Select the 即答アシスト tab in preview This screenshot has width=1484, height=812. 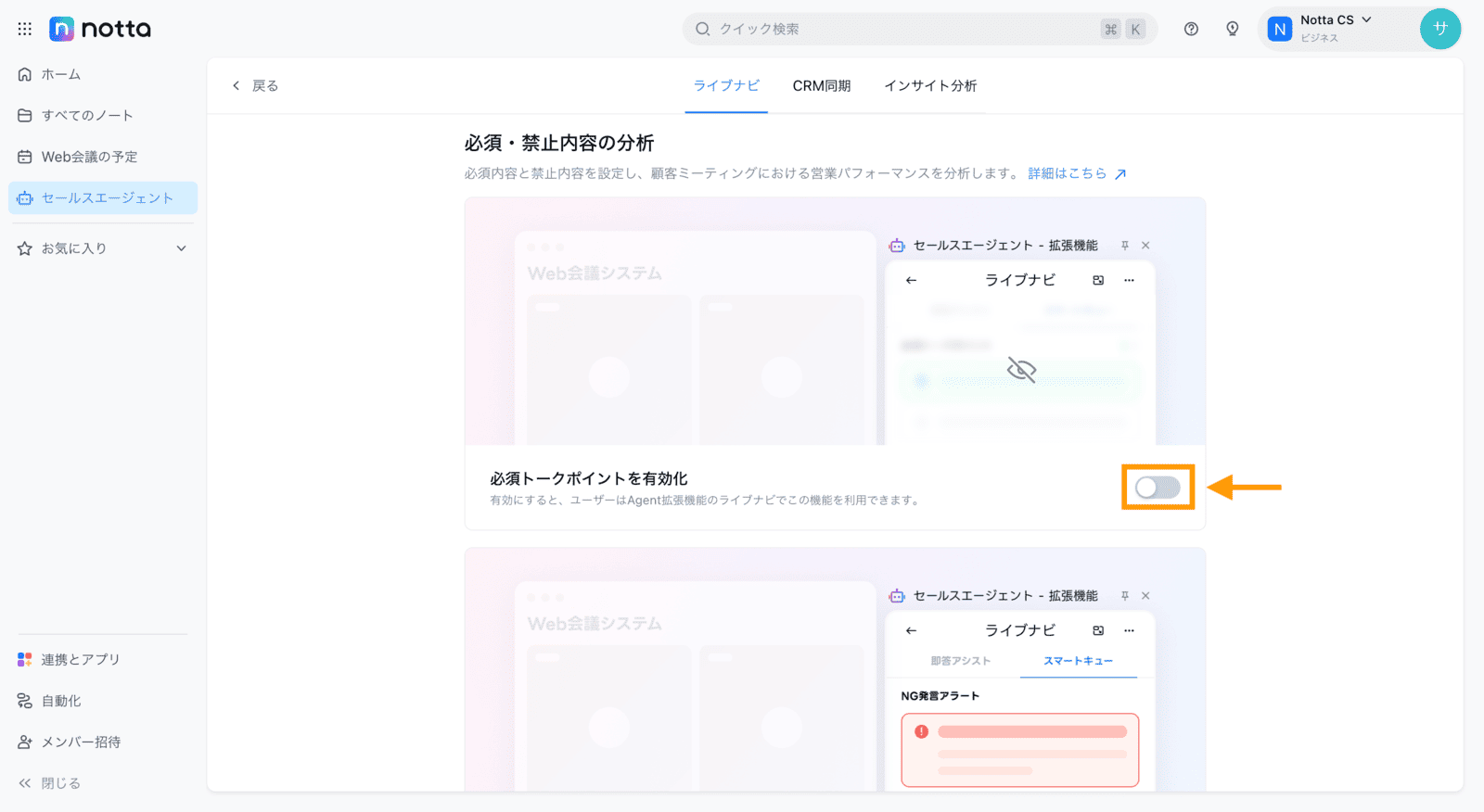tap(961, 661)
